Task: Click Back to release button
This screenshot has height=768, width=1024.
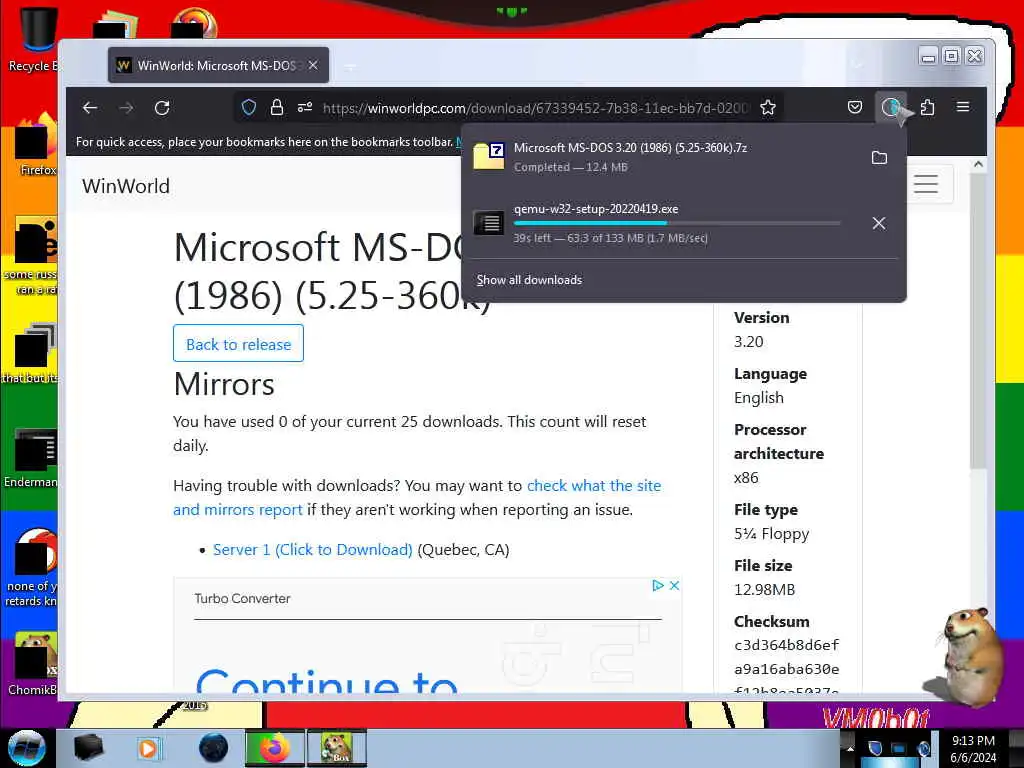Action: coord(238,344)
